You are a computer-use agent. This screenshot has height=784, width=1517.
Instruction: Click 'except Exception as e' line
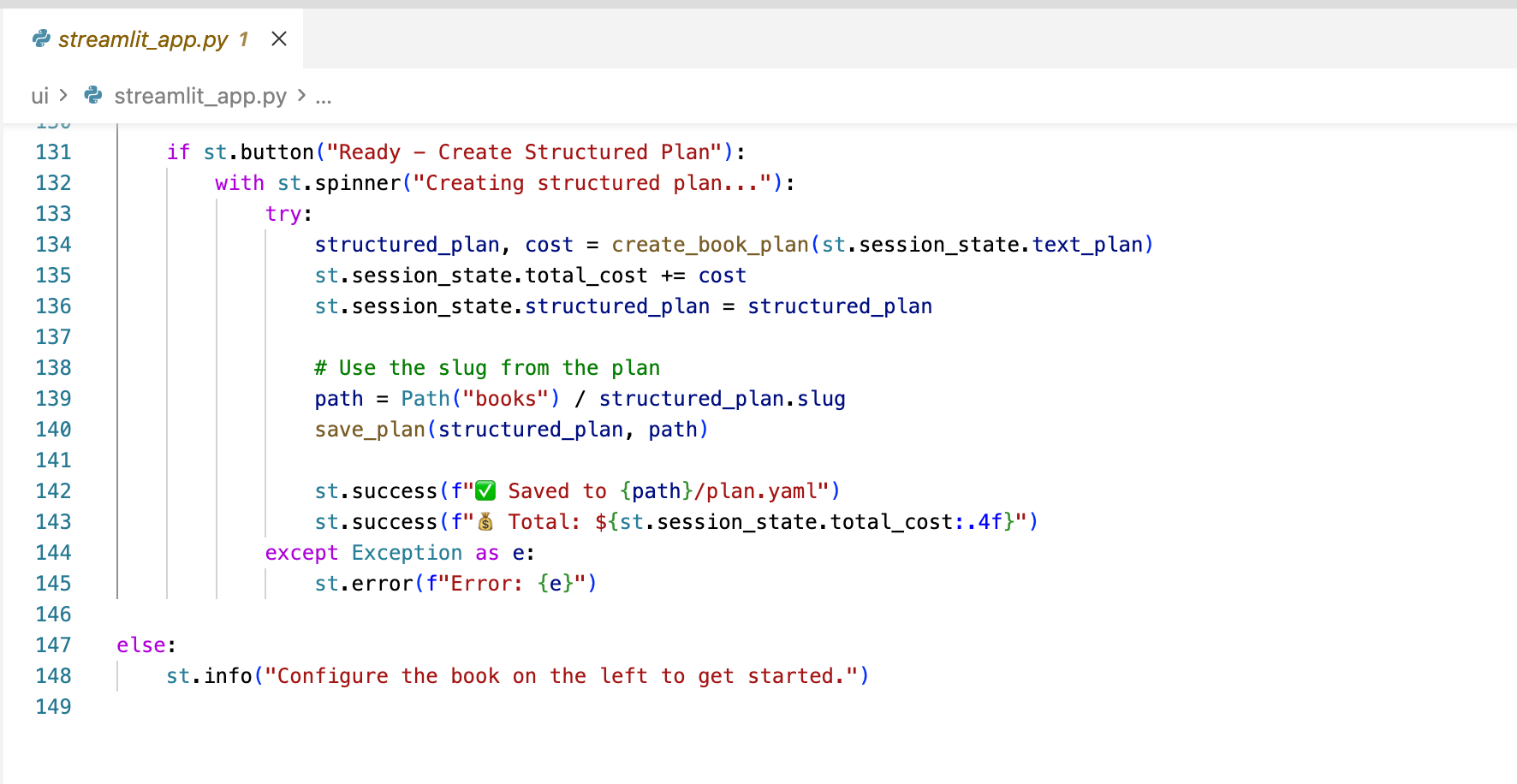pyautogui.click(x=400, y=553)
